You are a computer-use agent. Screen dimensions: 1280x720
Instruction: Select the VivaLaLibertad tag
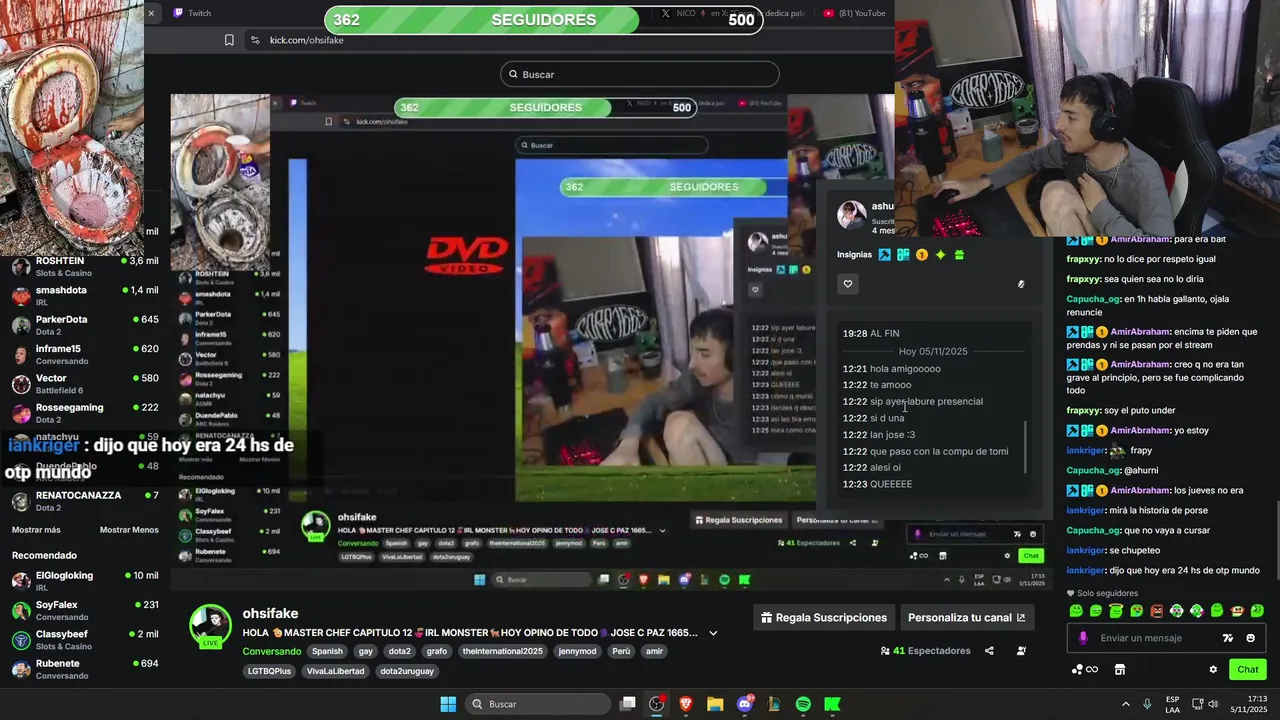coord(336,671)
